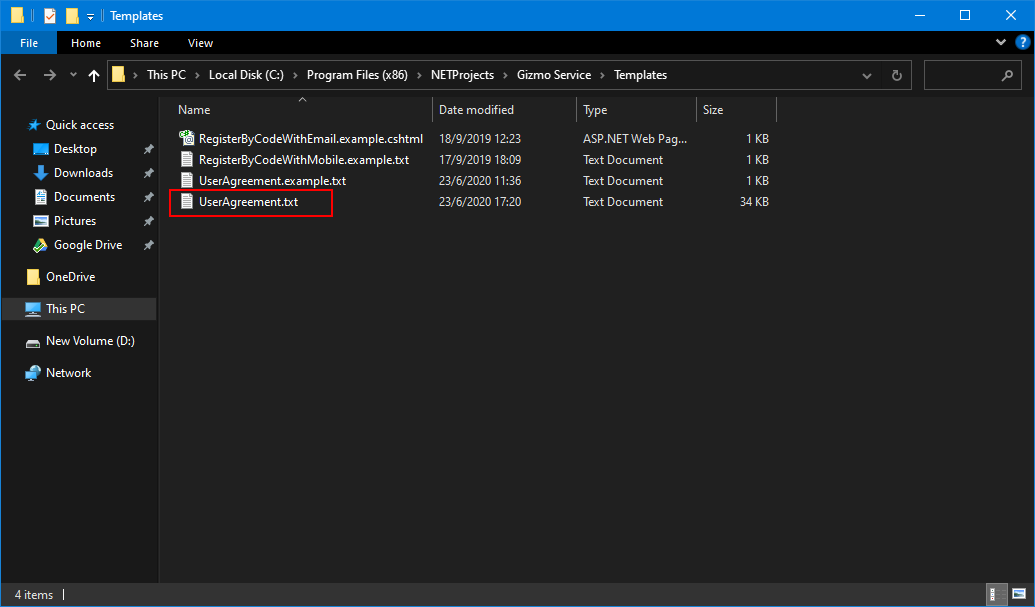
Task: Click the ASP.NET Web Pag... type cell
Action: [x=634, y=139]
